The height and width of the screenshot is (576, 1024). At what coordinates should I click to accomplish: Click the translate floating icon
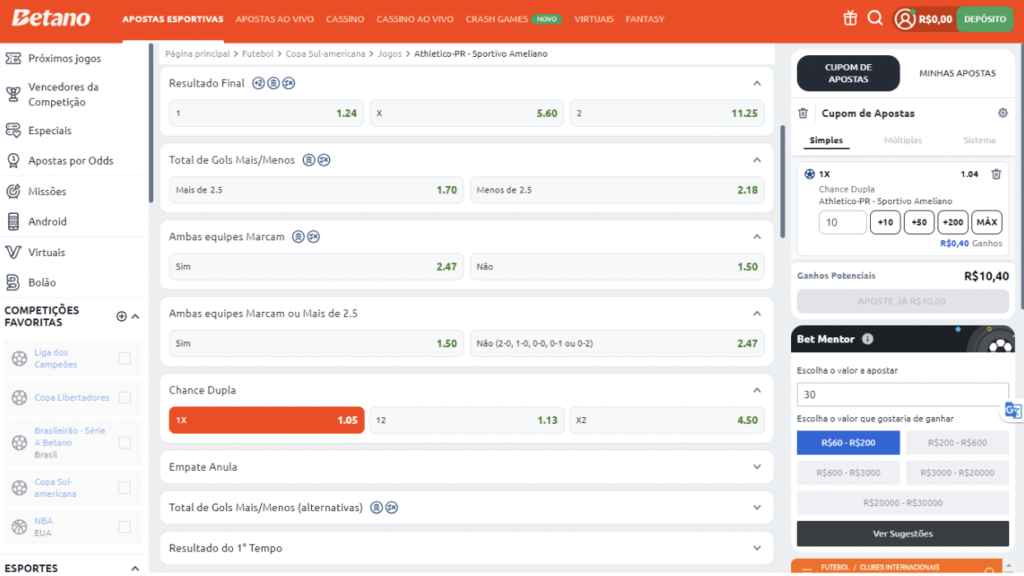1013,410
